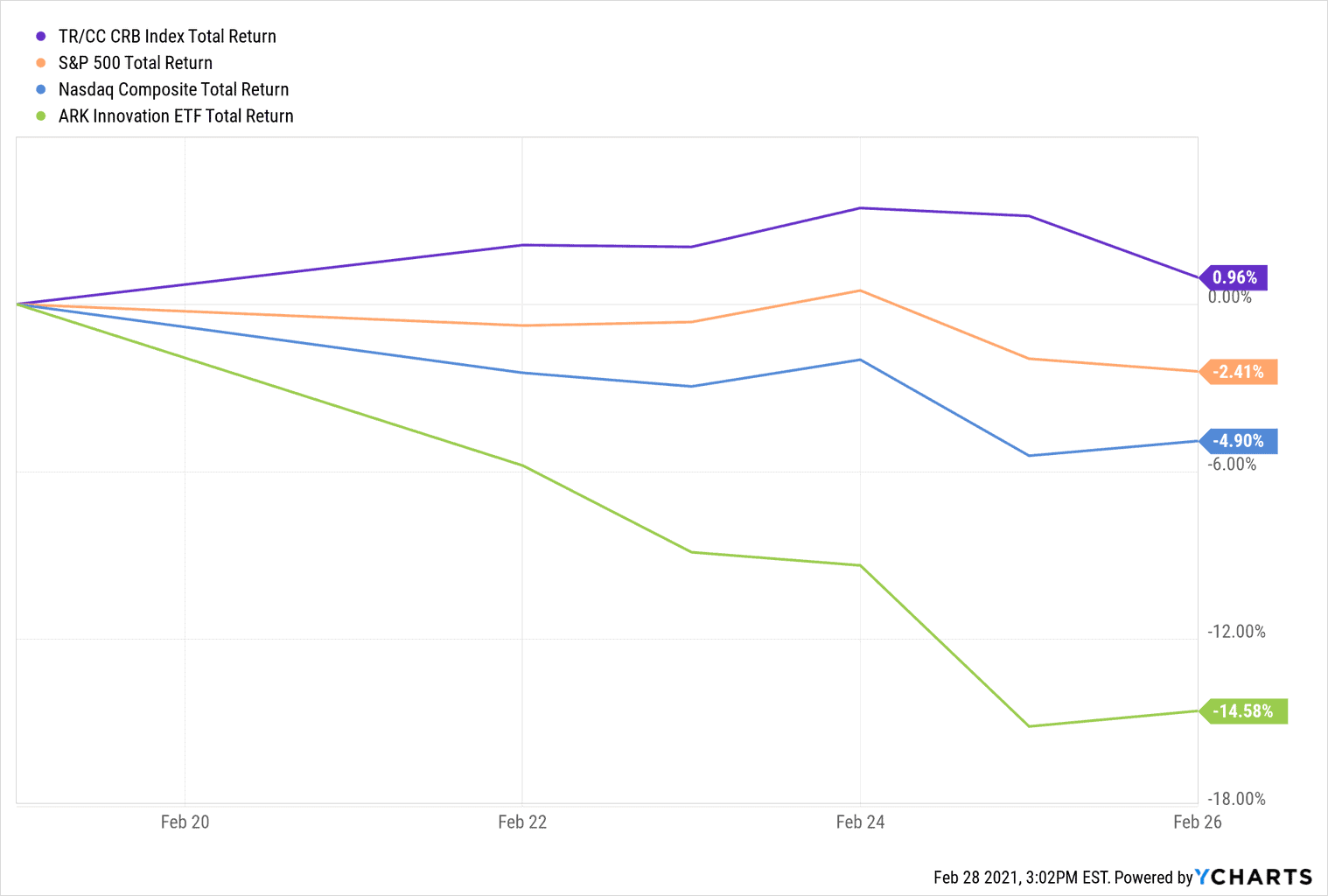This screenshot has width=1328, height=896.
Task: Click the green ARK Innovation legend dot
Action: 40,115
